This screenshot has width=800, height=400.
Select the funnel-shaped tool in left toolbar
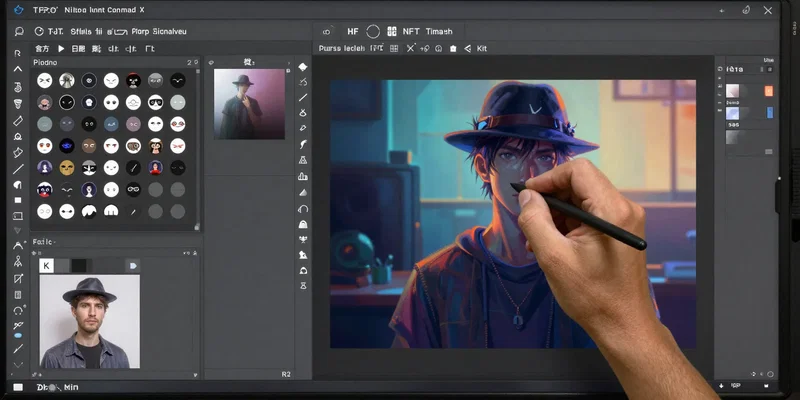(x=18, y=104)
